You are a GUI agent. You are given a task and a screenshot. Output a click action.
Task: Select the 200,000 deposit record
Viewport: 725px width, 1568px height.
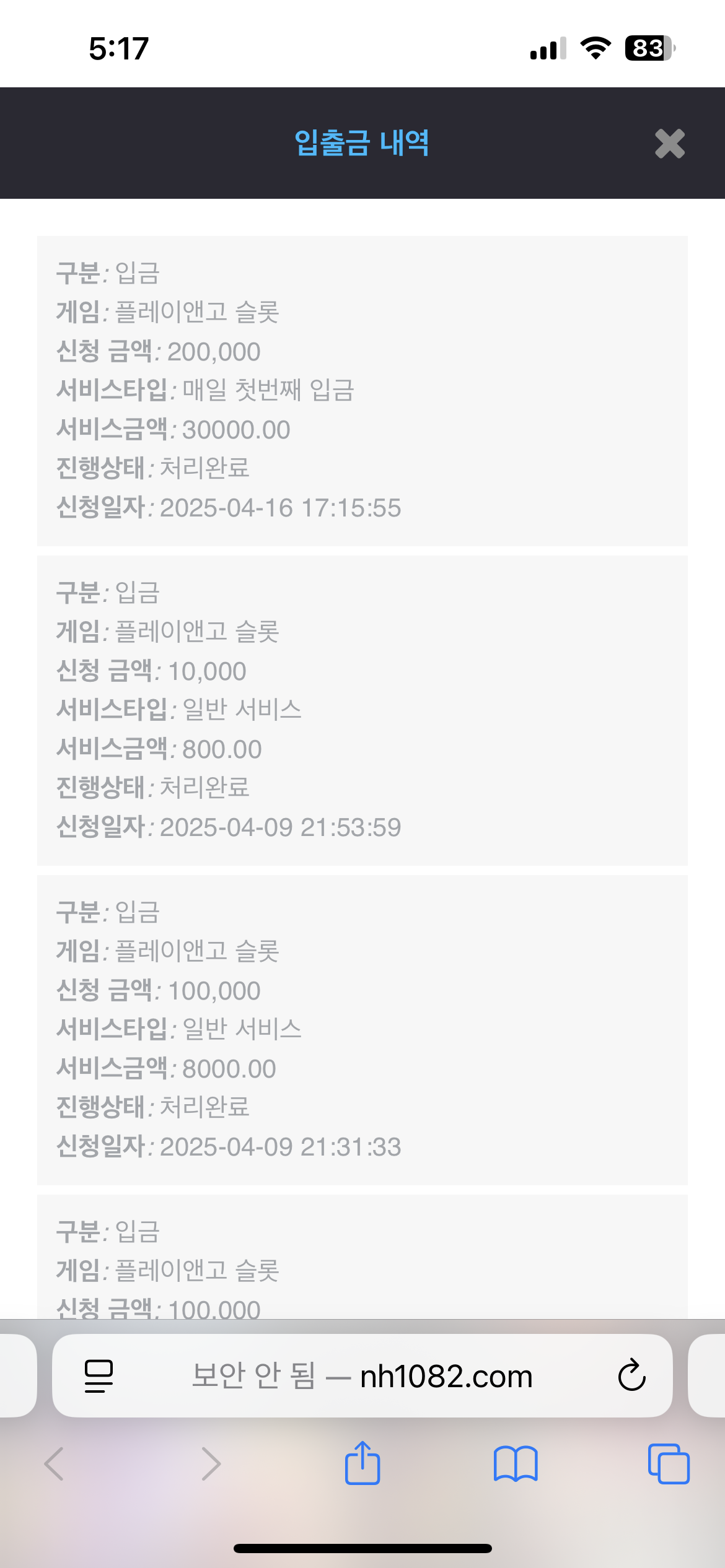pyautogui.click(x=362, y=391)
